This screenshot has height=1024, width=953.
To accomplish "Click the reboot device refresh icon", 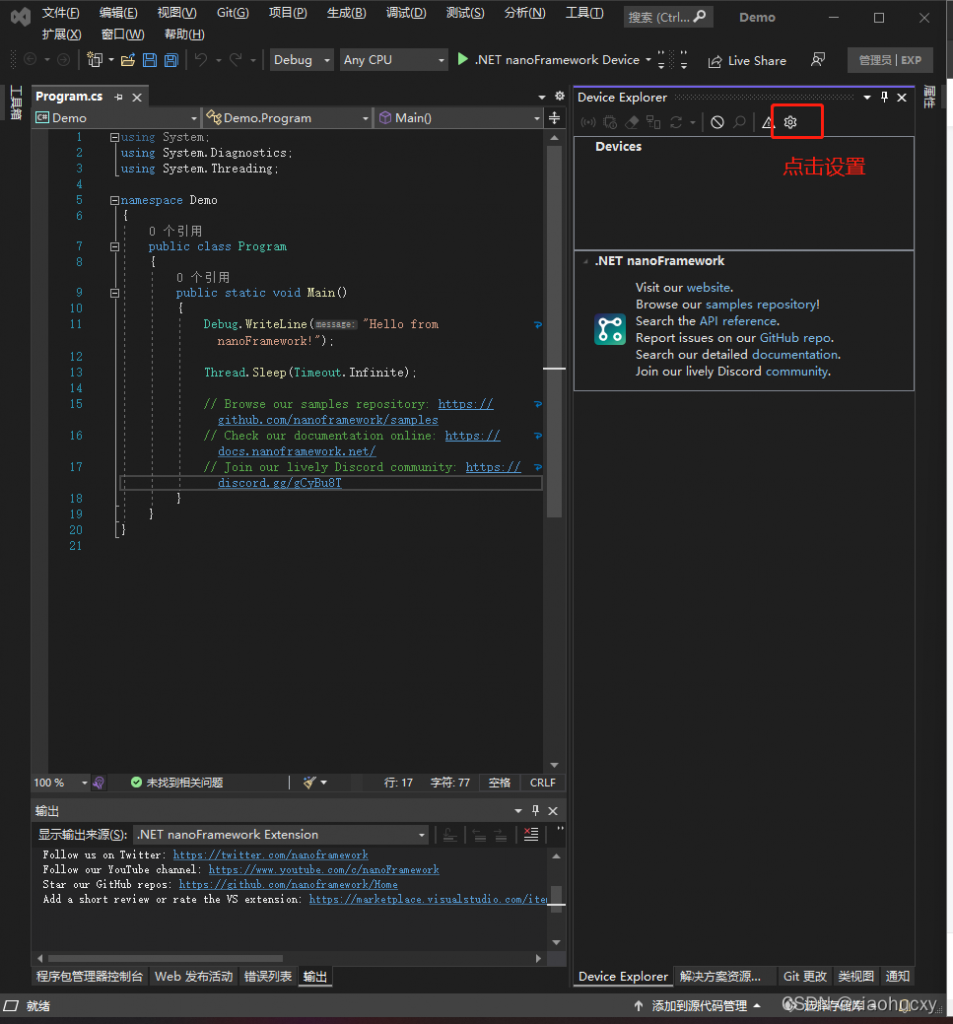I will pos(676,122).
